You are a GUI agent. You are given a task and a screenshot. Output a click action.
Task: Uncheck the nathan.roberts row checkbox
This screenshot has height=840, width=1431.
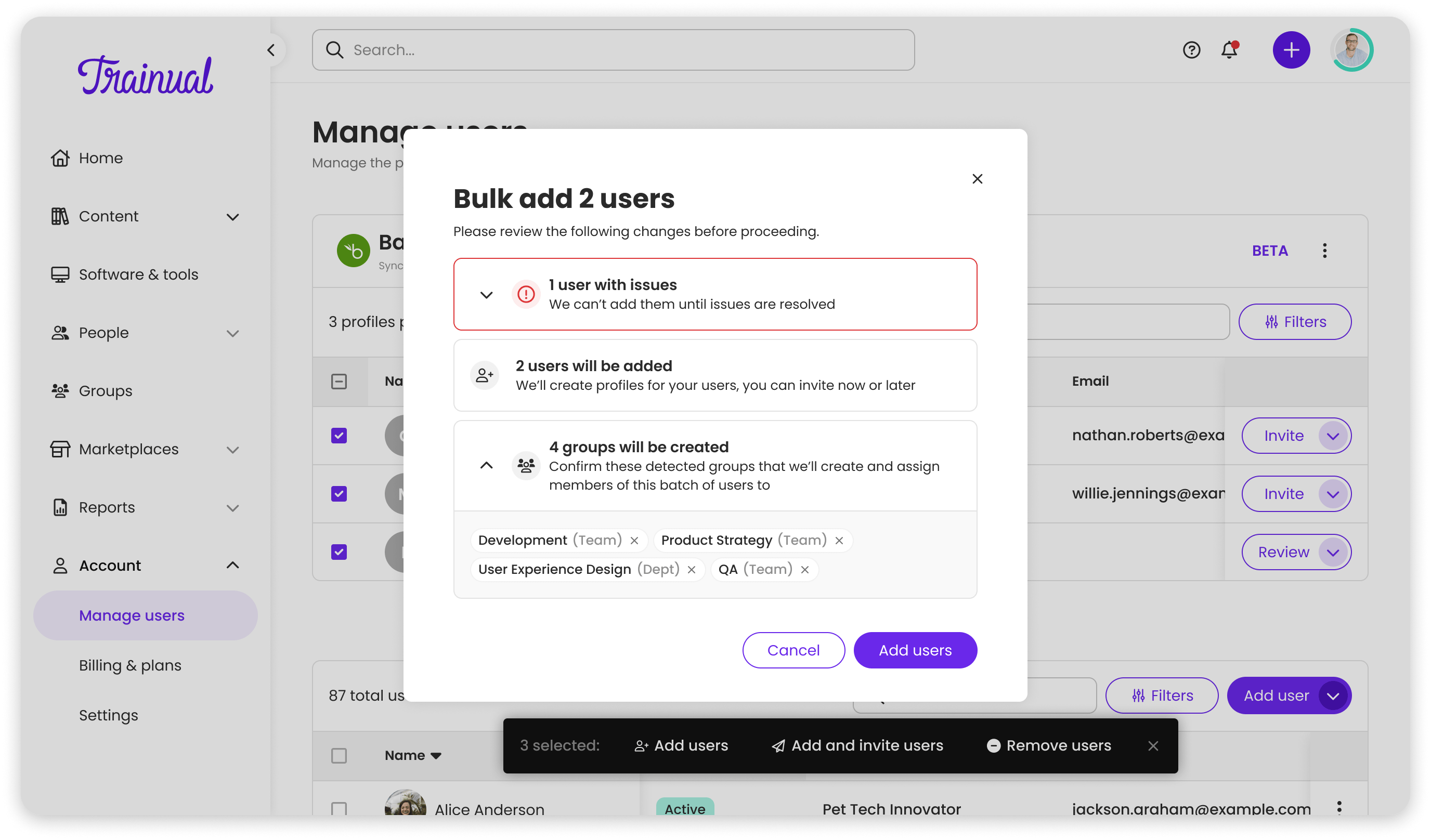pyautogui.click(x=339, y=435)
